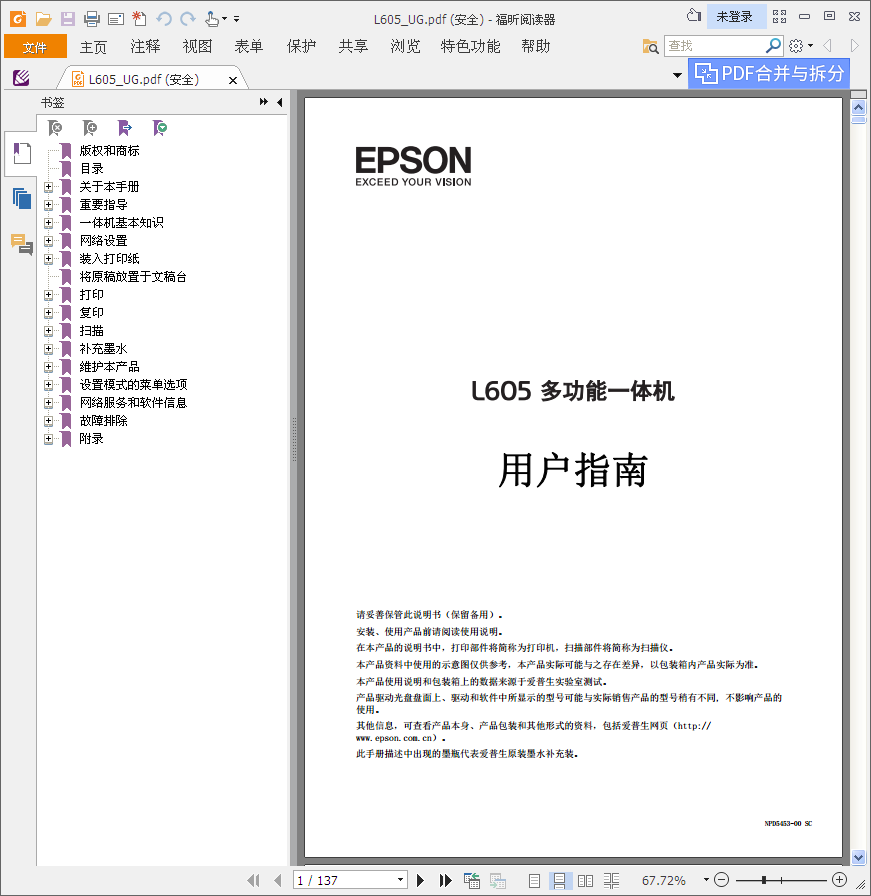Viewport: 871px width, 896px height.
Task: Click the undo arrow icon
Action: pyautogui.click(x=164, y=19)
